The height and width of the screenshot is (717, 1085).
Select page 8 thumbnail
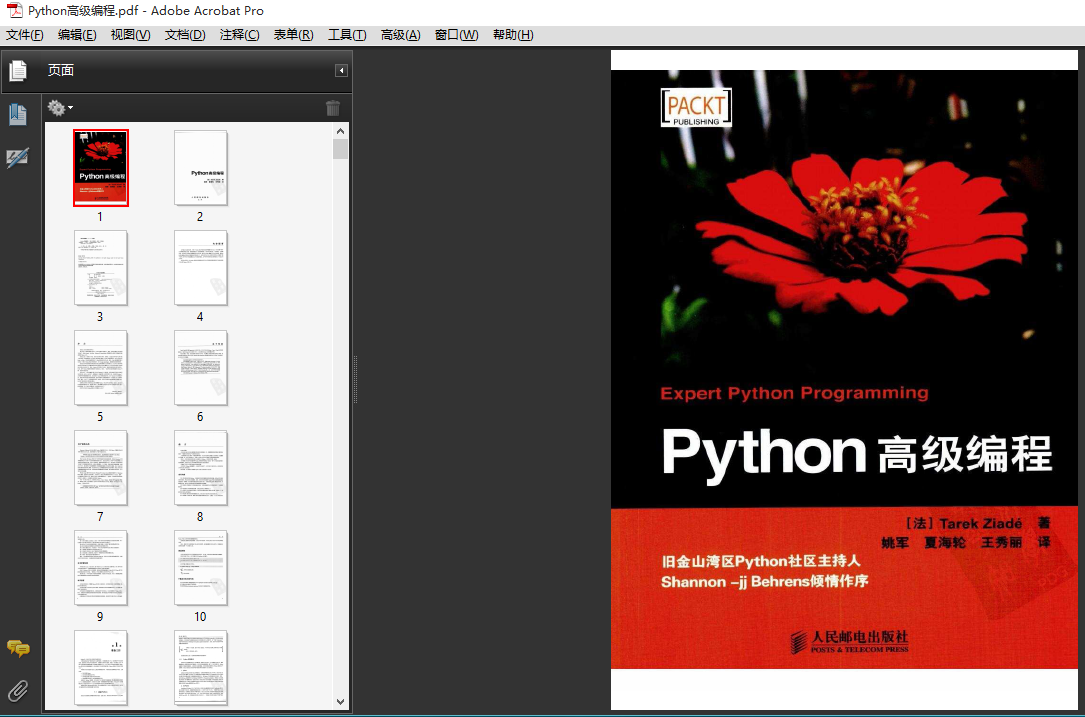click(201, 468)
